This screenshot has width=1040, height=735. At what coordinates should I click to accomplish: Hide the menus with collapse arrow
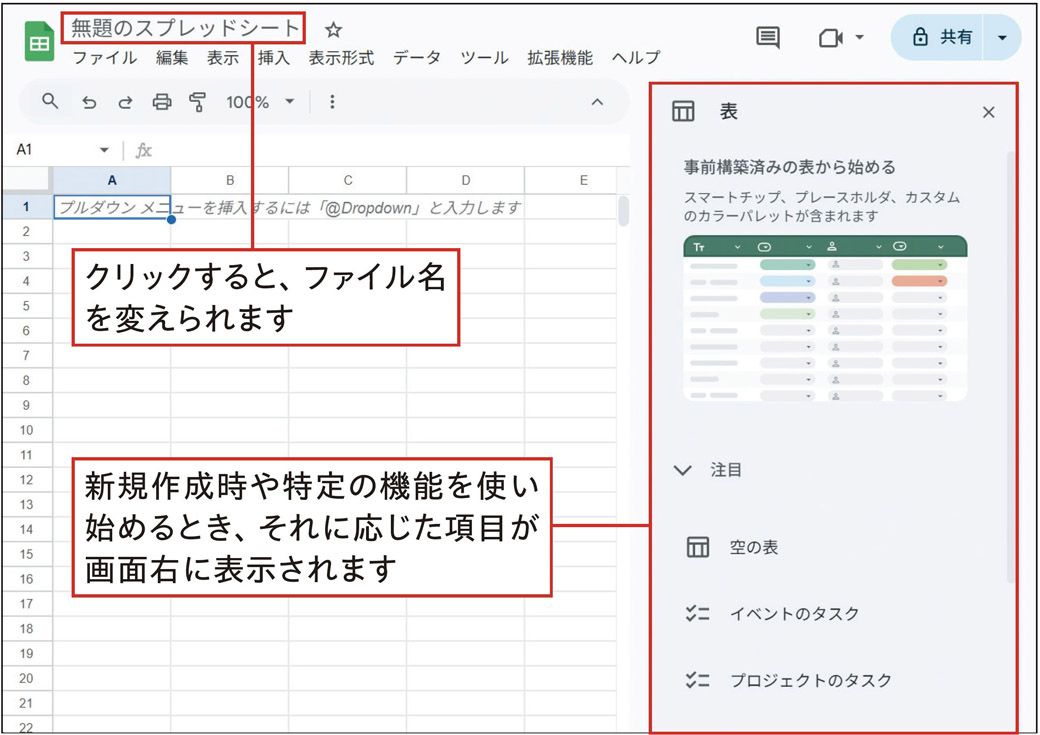[x=597, y=102]
